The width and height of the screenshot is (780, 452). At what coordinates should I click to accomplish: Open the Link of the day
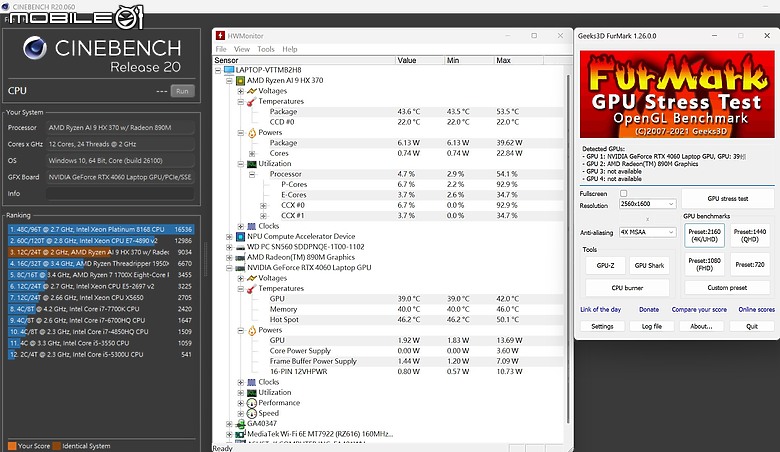[x=600, y=309]
